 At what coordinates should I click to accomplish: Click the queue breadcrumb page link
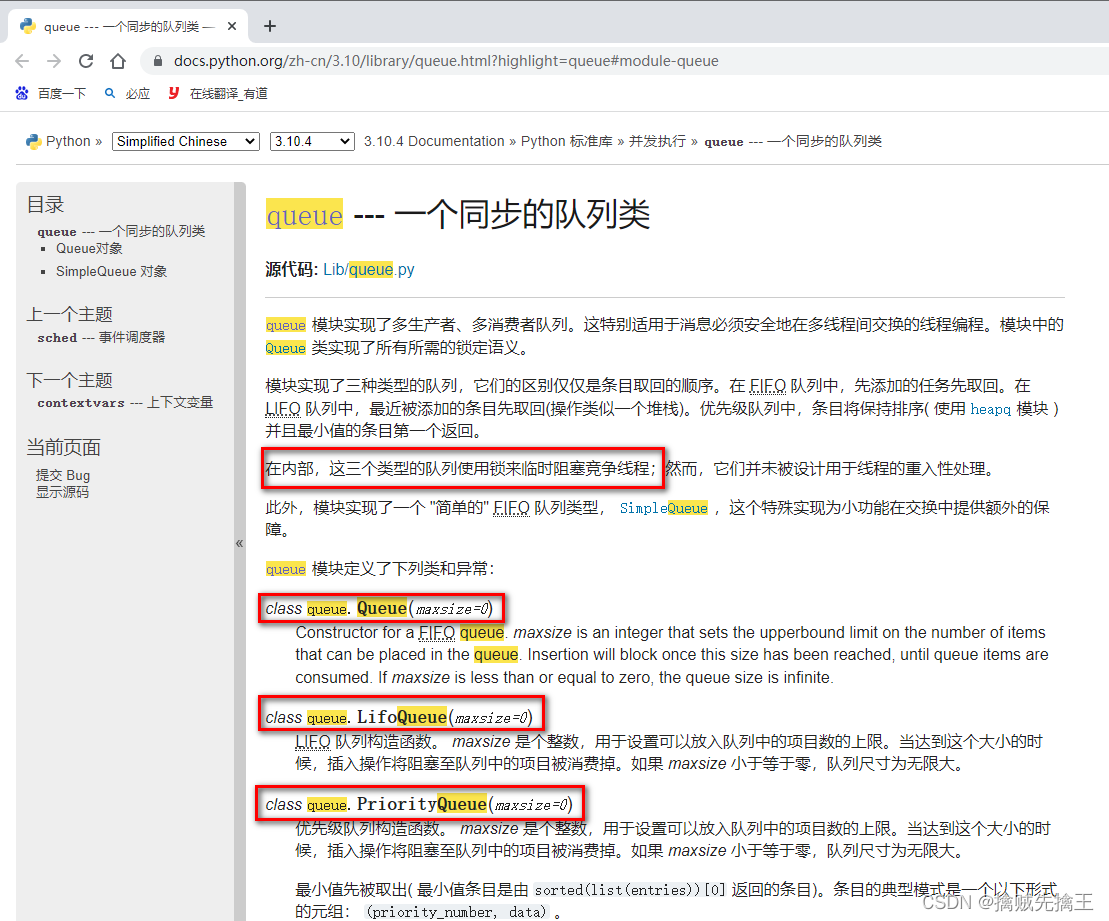click(x=793, y=141)
